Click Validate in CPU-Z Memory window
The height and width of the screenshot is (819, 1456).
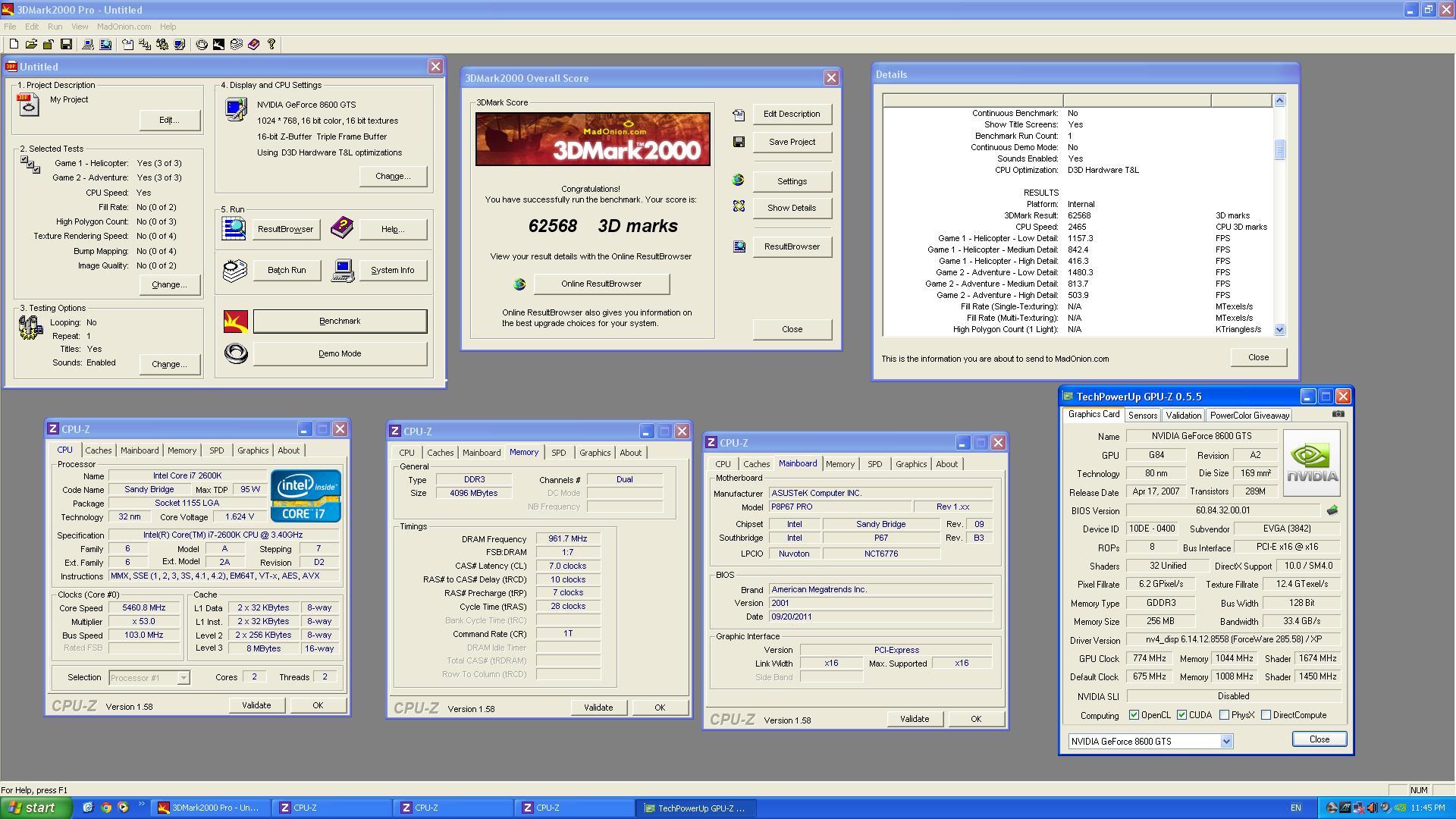[x=598, y=708]
